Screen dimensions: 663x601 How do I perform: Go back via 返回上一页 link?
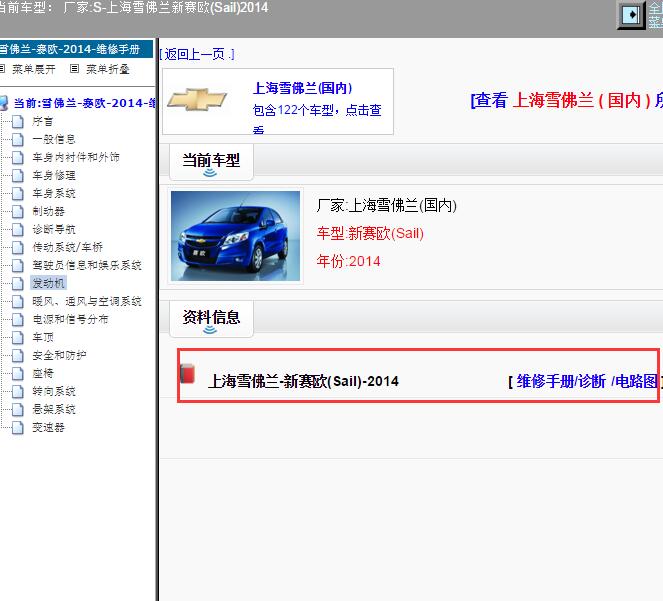click(x=197, y=54)
